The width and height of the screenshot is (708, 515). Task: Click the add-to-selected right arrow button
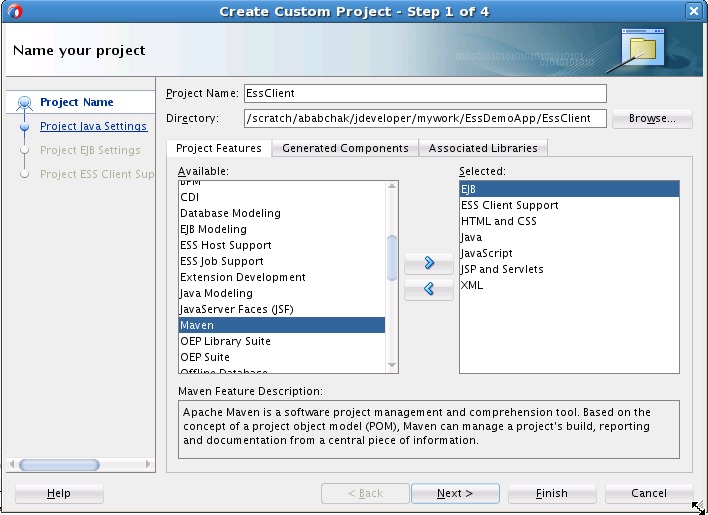coord(430,264)
